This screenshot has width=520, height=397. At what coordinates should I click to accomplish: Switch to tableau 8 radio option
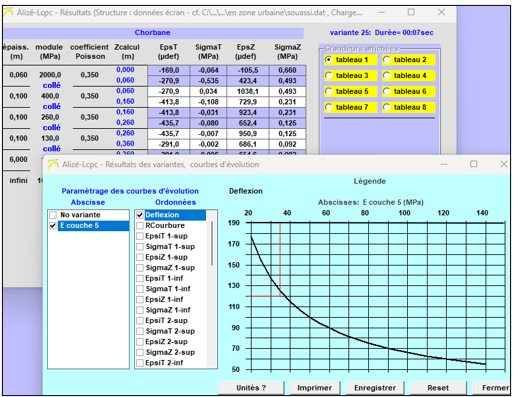pyautogui.click(x=387, y=107)
